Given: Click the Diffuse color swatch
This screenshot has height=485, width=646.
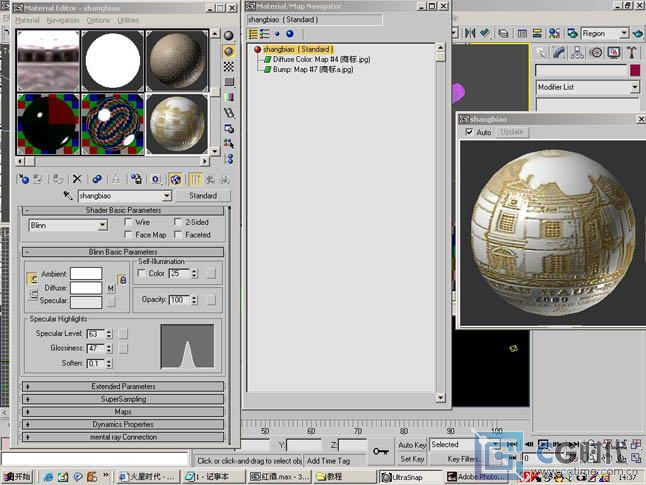Looking at the screenshot, I should 85,288.
